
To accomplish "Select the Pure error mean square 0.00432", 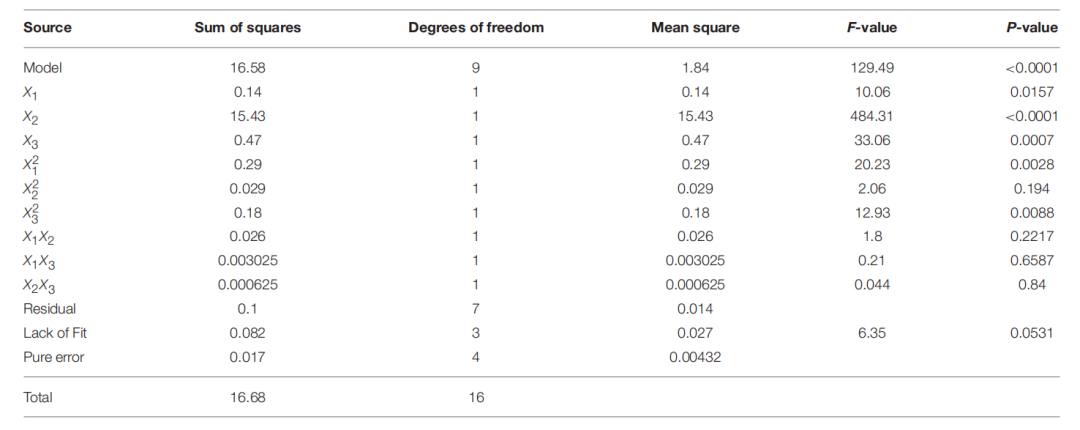I will click(x=695, y=357).
